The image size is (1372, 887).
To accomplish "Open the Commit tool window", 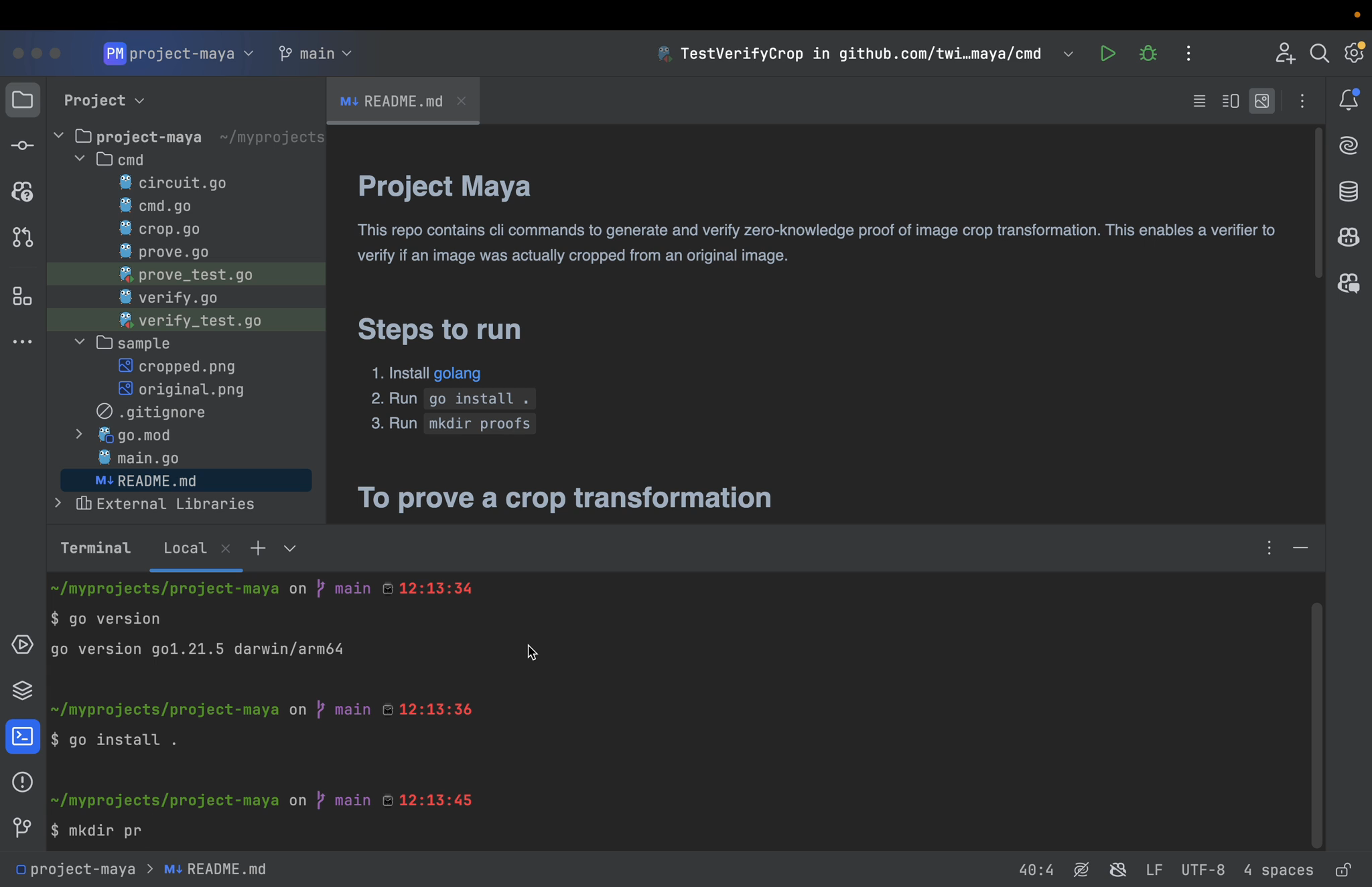I will tap(23, 145).
